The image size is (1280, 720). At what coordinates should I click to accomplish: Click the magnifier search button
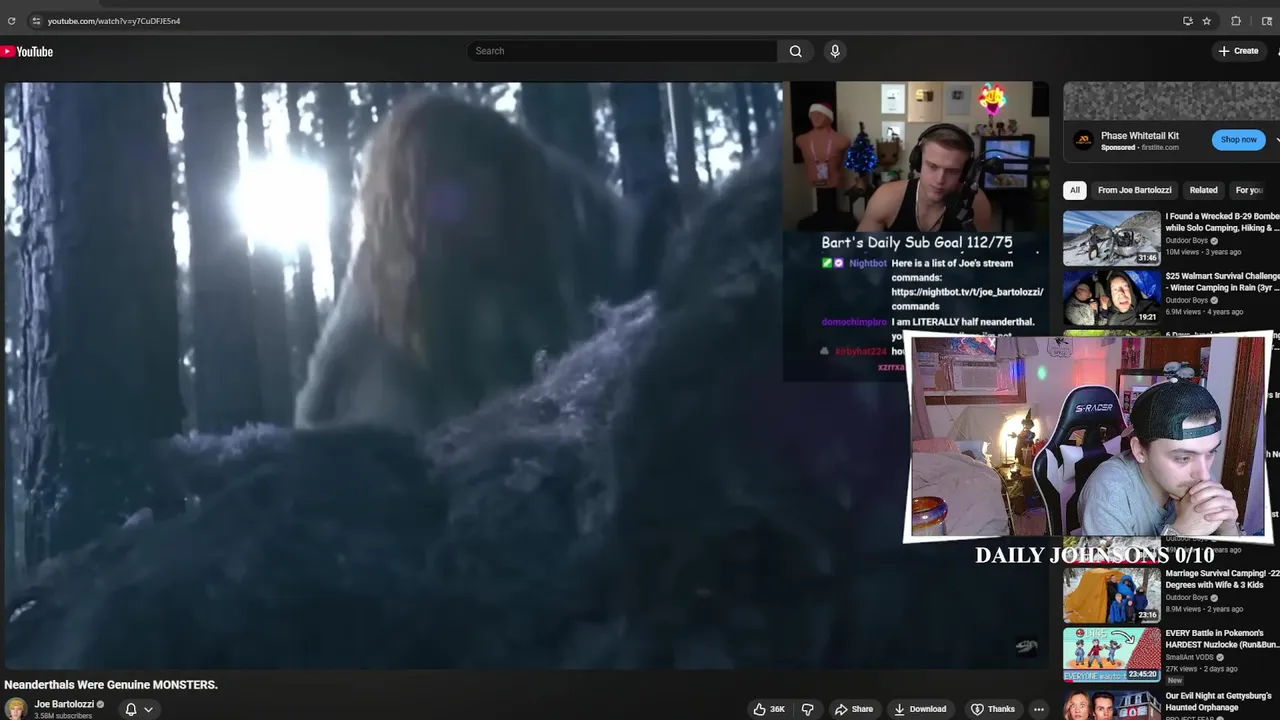[x=795, y=51]
